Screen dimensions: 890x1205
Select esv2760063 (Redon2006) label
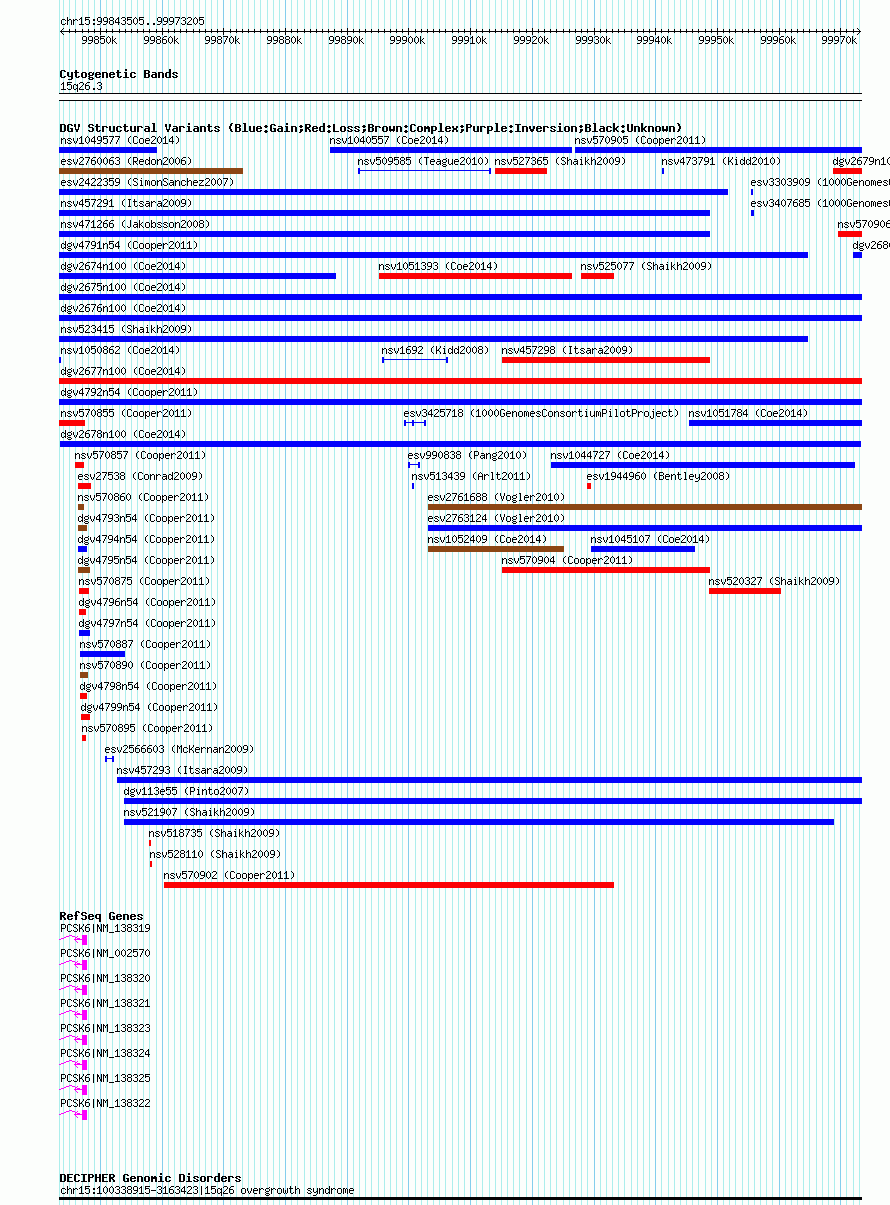pos(125,162)
